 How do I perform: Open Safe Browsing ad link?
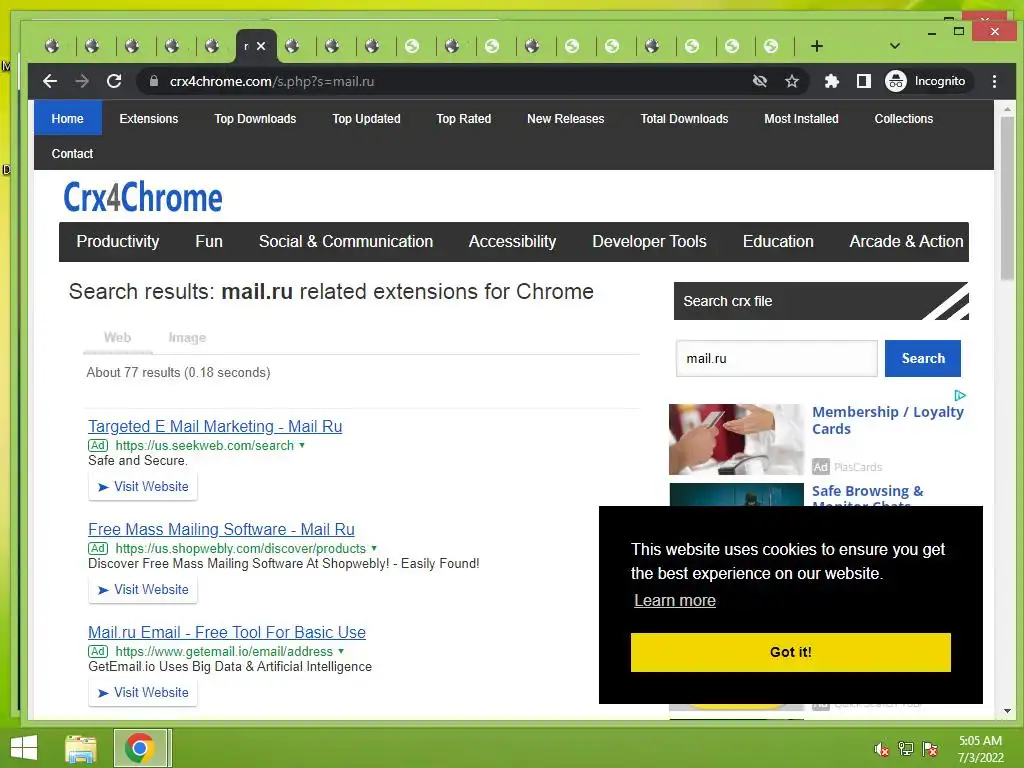pyautogui.click(x=867, y=491)
